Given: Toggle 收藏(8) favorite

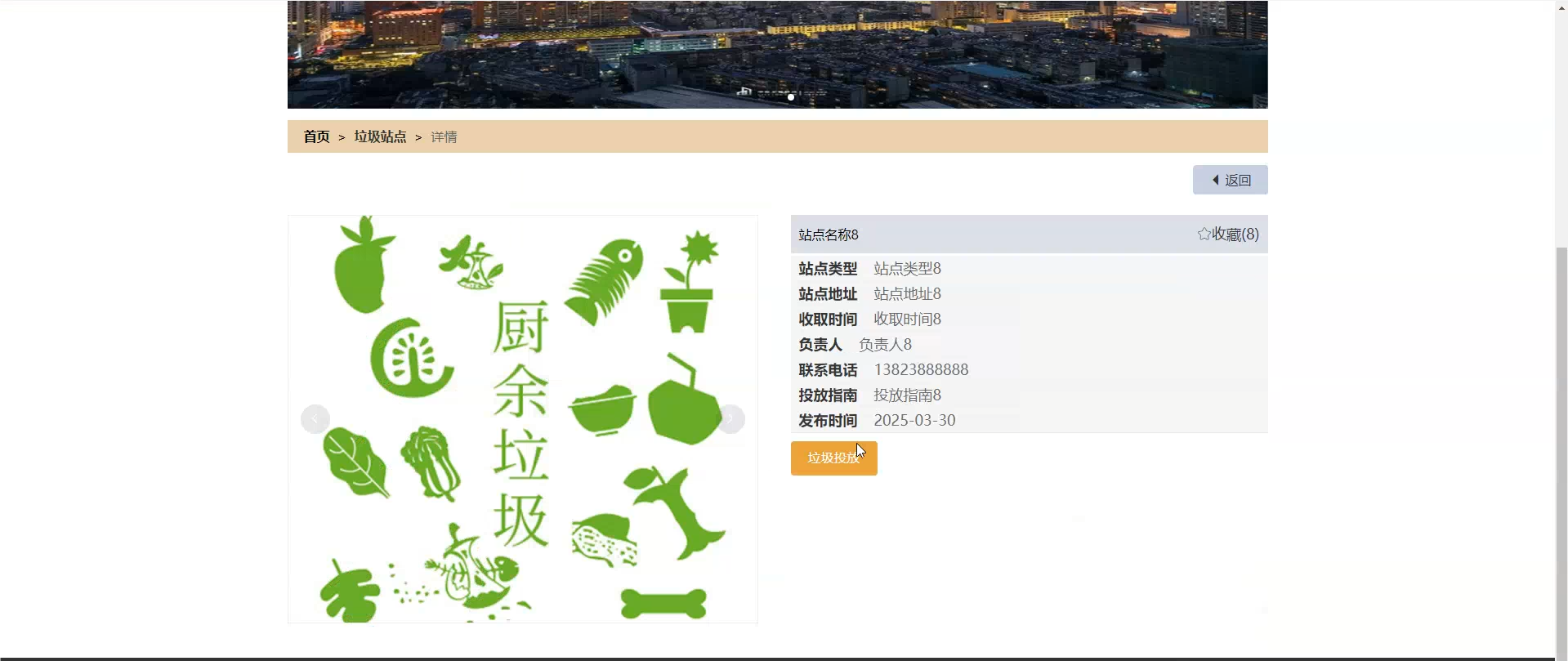Looking at the screenshot, I should point(1228,234).
